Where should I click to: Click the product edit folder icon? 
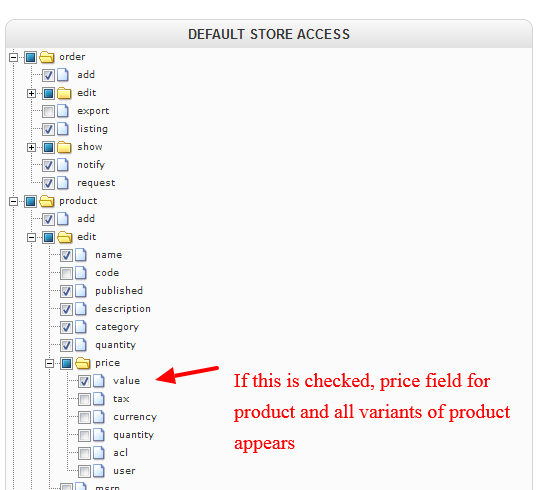point(65,237)
